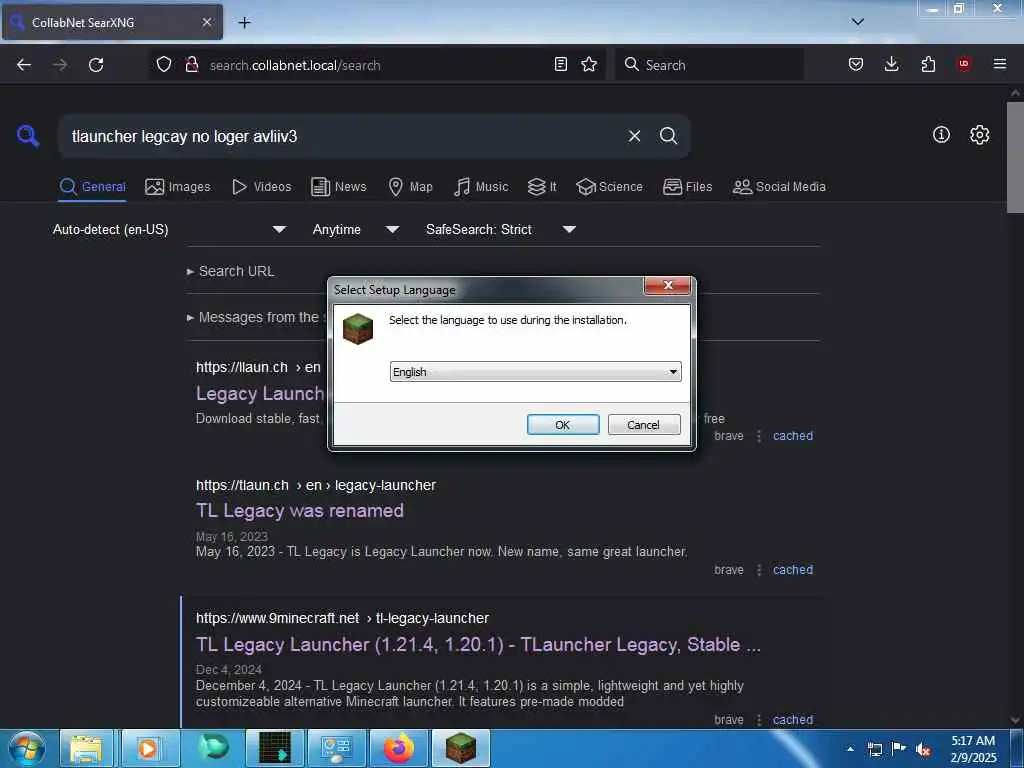Switch to Images search category
This screenshot has height=768, width=1024.
coord(178,187)
